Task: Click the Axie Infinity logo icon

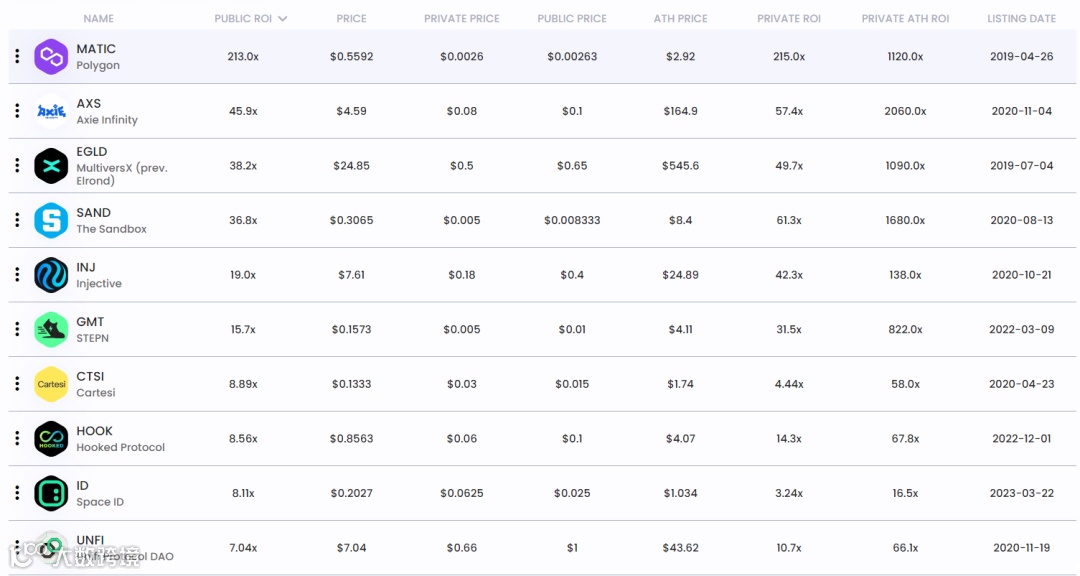Action: [51, 111]
